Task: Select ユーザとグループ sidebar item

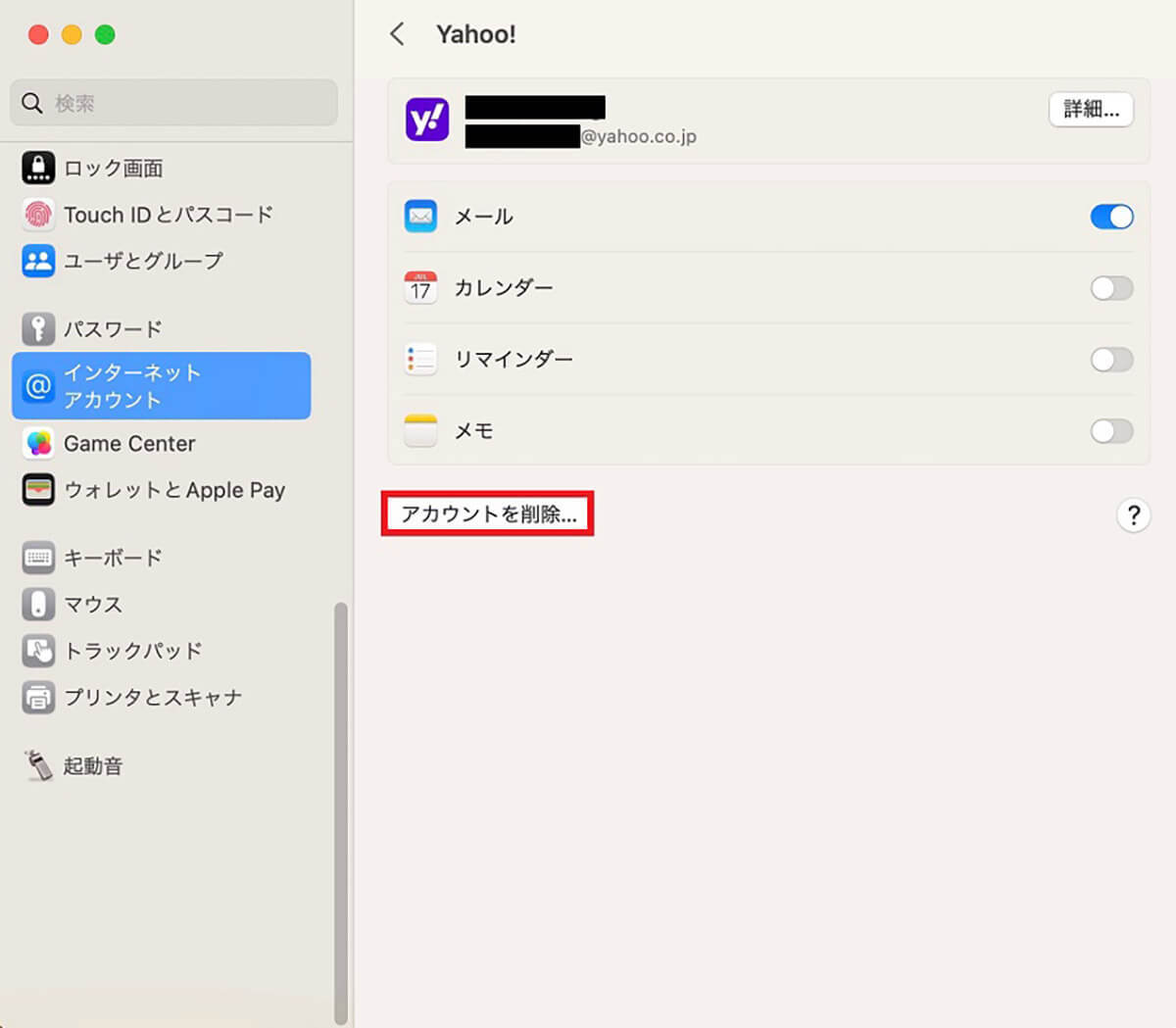Action: [162, 261]
